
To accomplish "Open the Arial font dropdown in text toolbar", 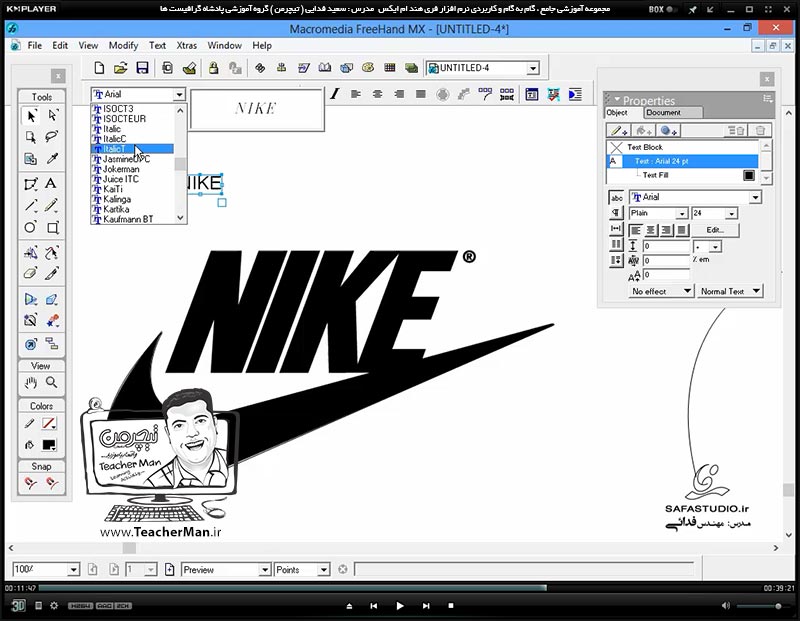I will point(179,94).
